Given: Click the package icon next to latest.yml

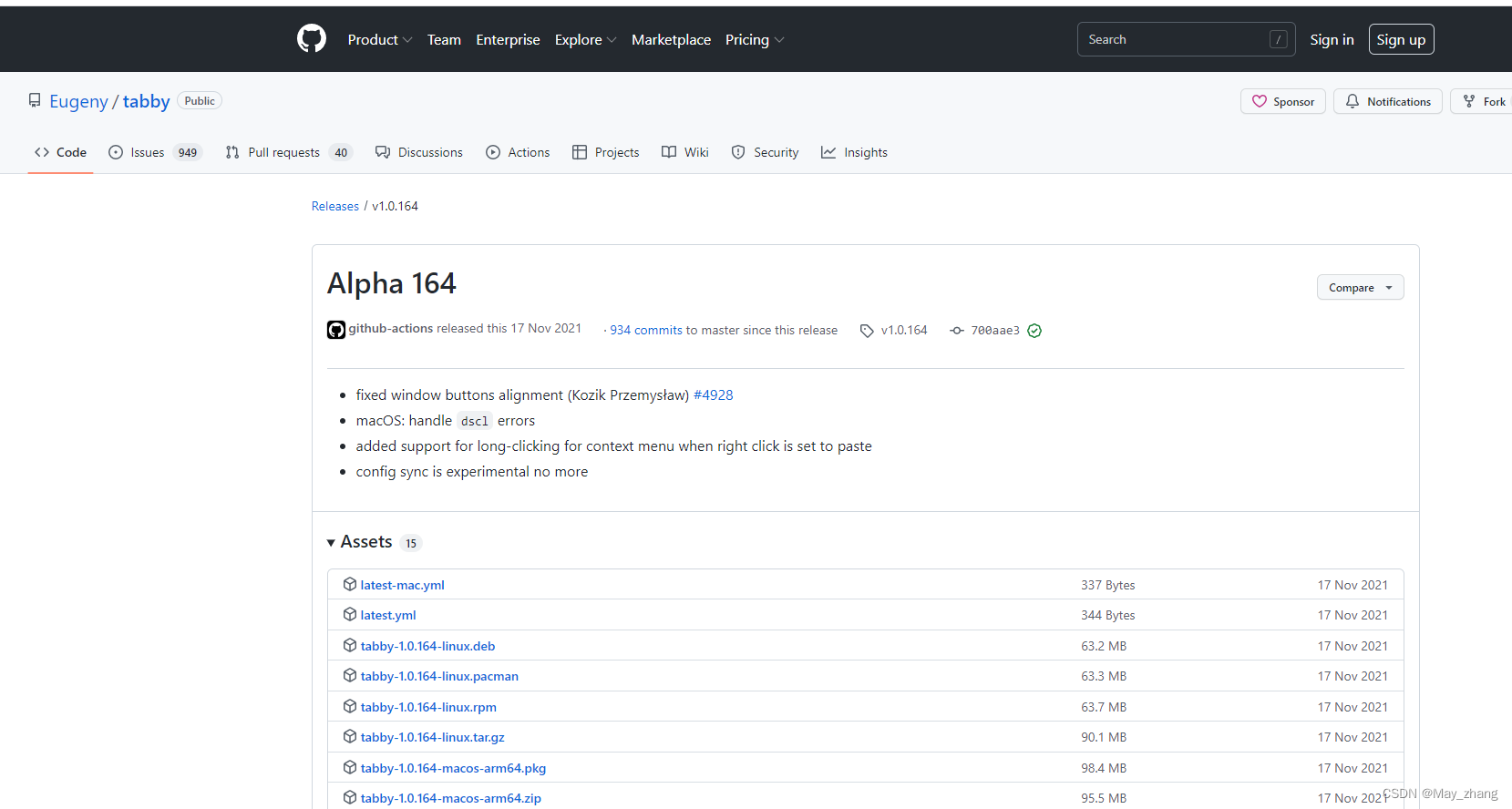Looking at the screenshot, I should pyautogui.click(x=350, y=614).
